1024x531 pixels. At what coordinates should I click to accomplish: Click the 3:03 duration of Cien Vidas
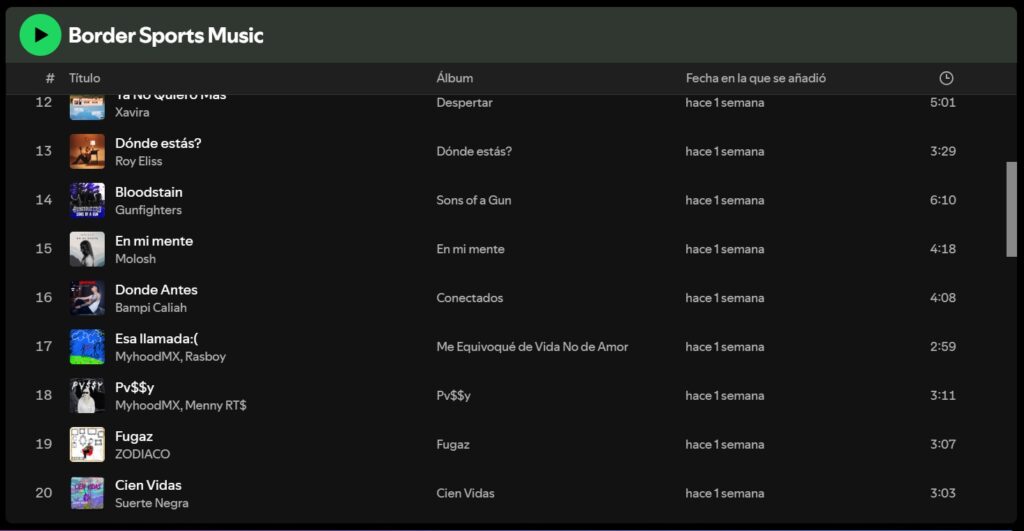pos(942,493)
